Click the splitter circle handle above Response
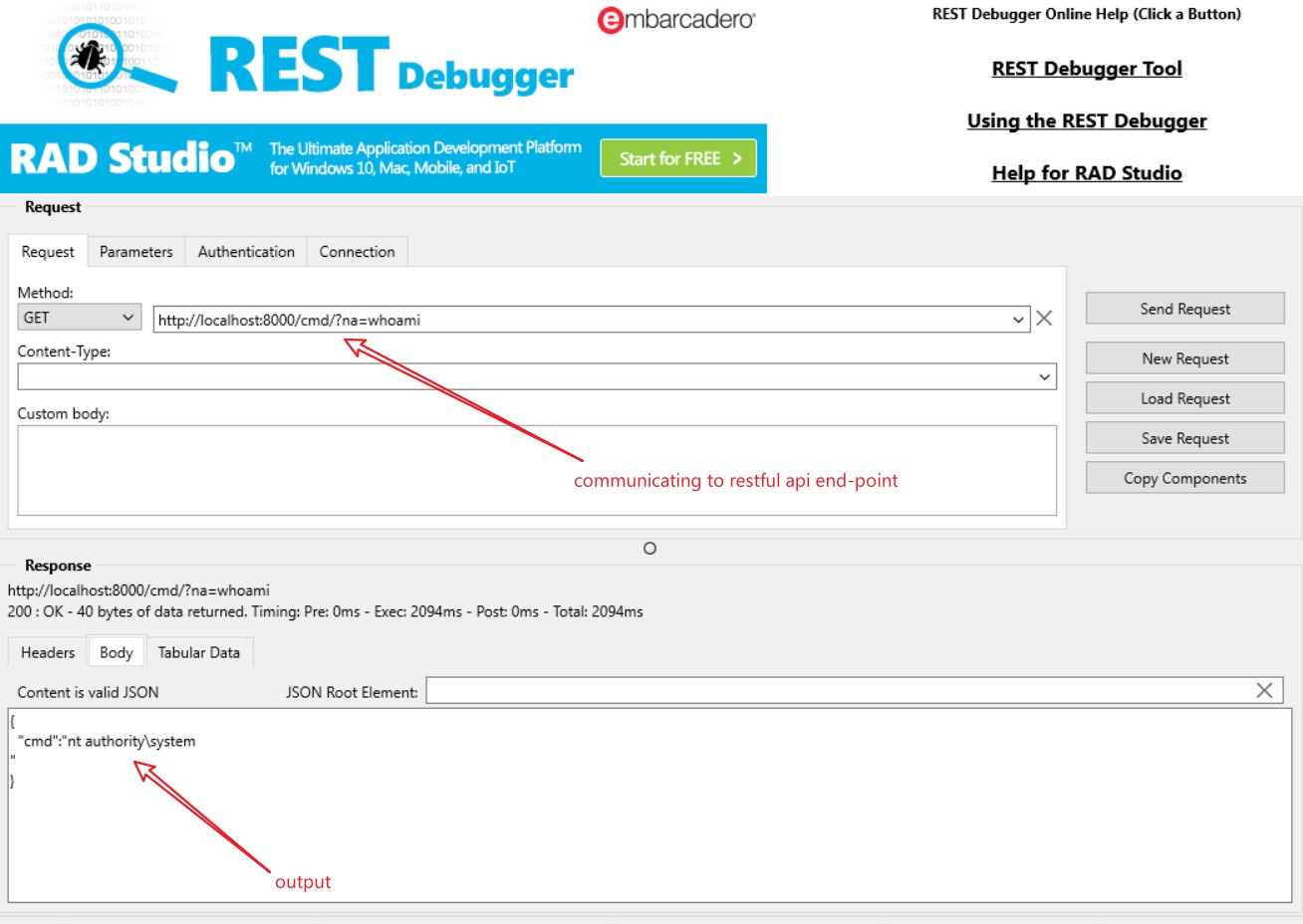 click(650, 549)
